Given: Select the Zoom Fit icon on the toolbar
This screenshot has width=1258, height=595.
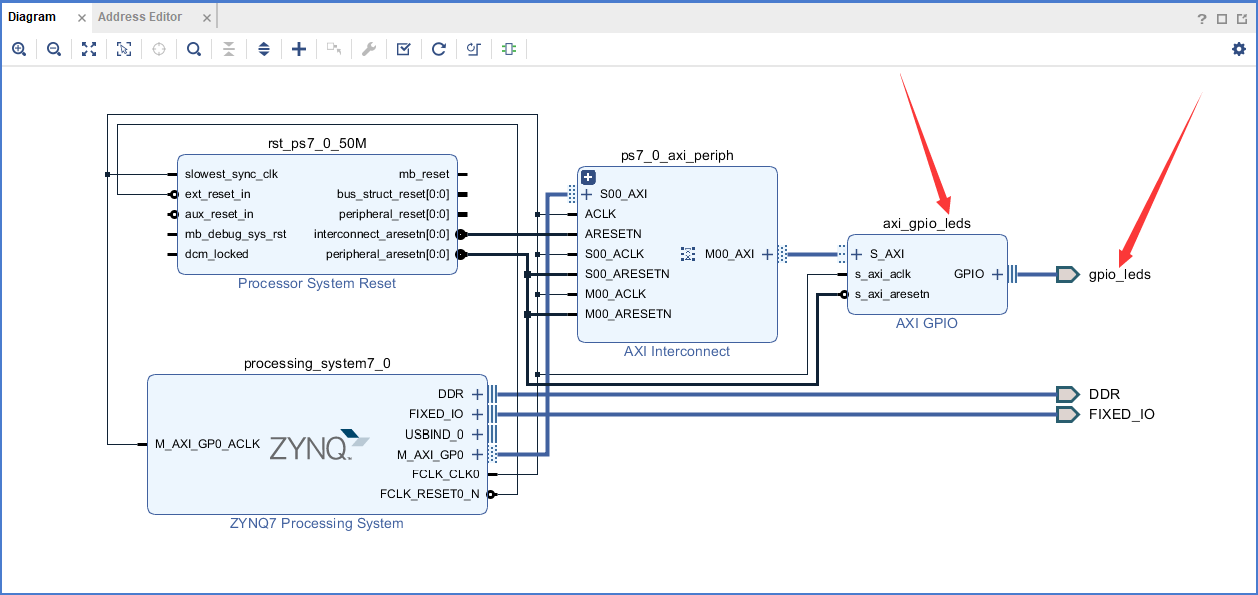Looking at the screenshot, I should click(x=89, y=49).
